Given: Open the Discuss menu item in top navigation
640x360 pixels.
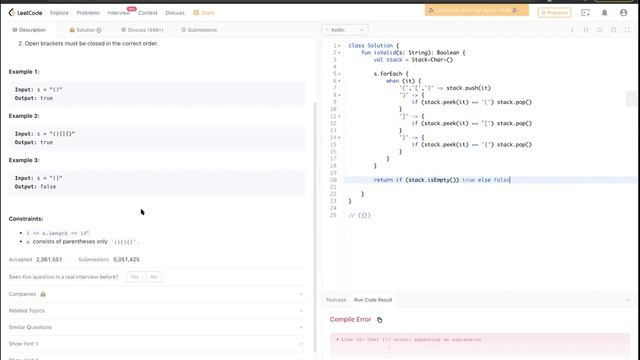Looking at the screenshot, I should click(x=175, y=13).
